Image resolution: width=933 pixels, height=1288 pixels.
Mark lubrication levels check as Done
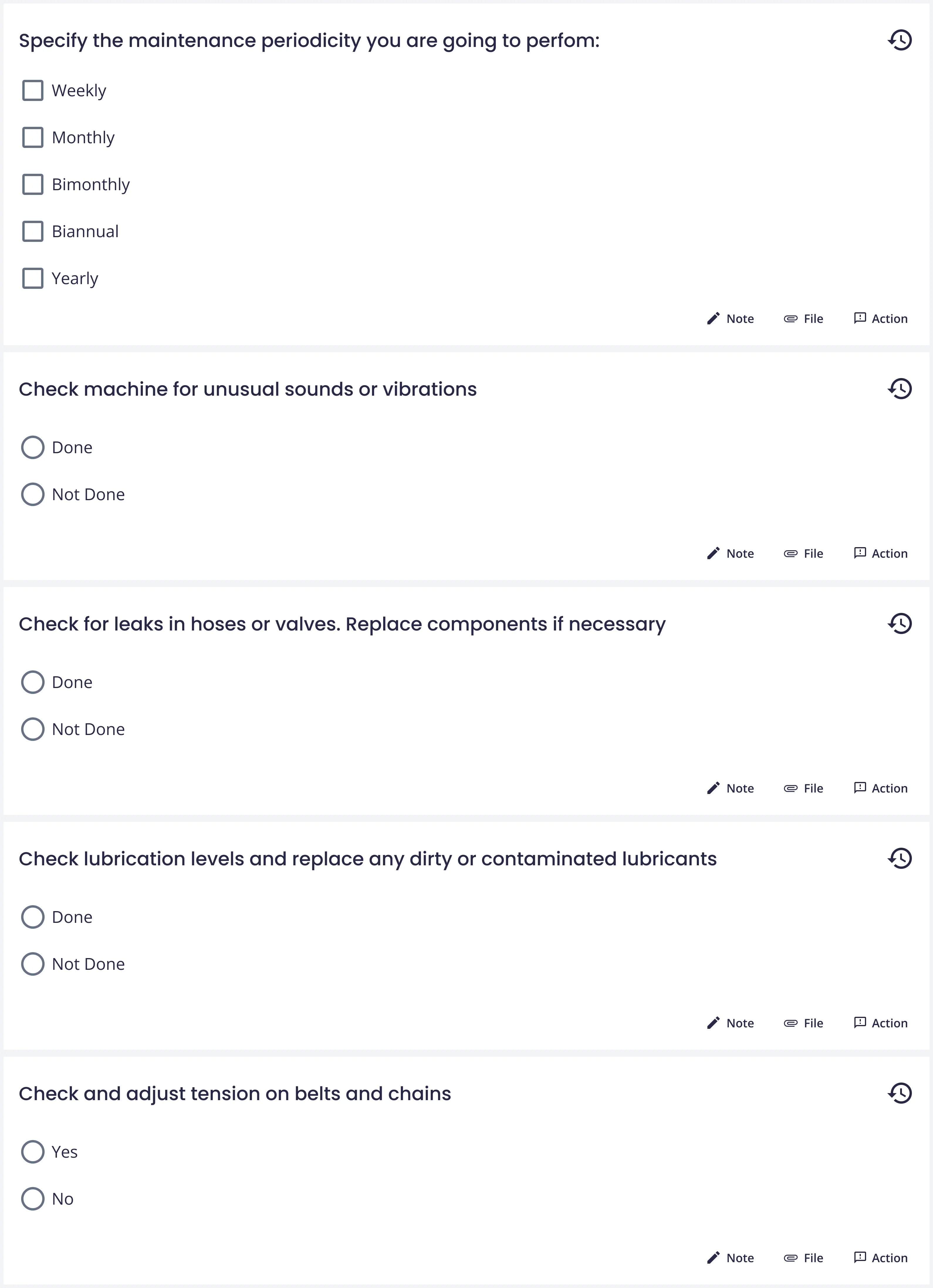coord(33,917)
